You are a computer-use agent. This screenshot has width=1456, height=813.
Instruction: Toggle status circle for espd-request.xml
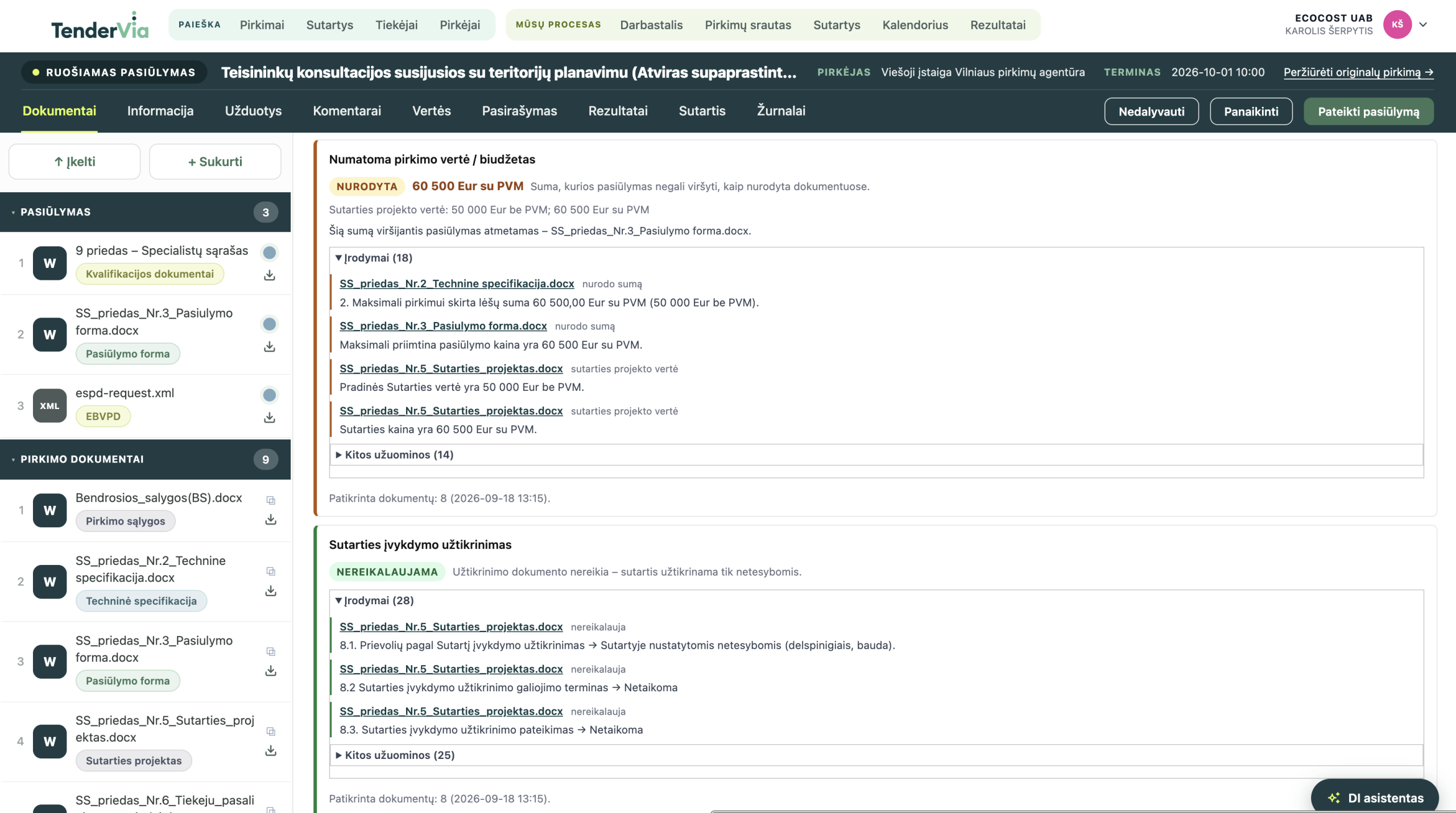coord(270,395)
